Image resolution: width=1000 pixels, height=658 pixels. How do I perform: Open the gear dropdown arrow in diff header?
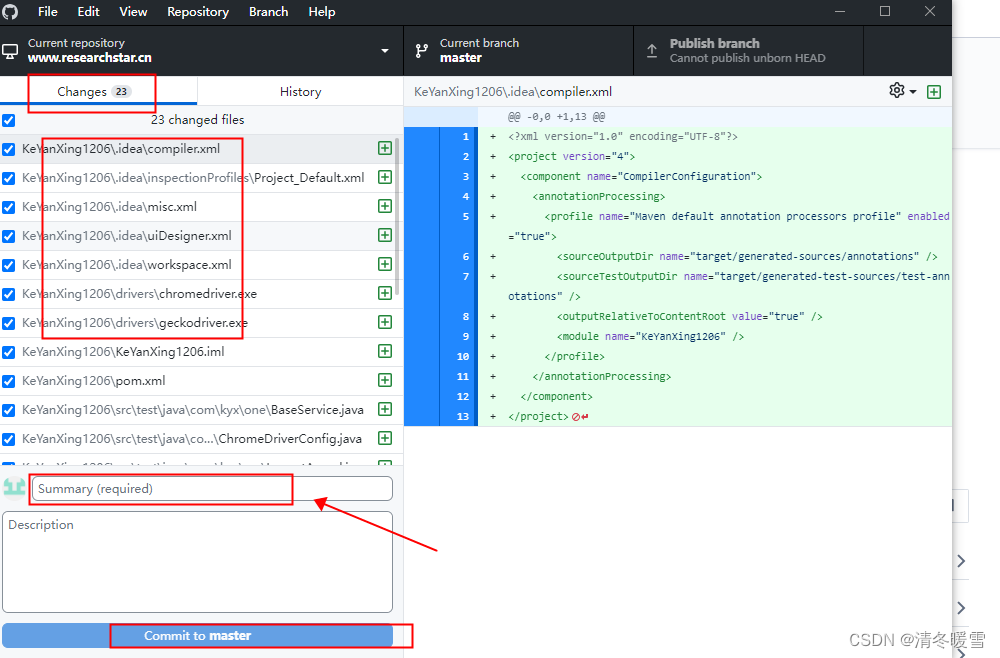coord(911,90)
